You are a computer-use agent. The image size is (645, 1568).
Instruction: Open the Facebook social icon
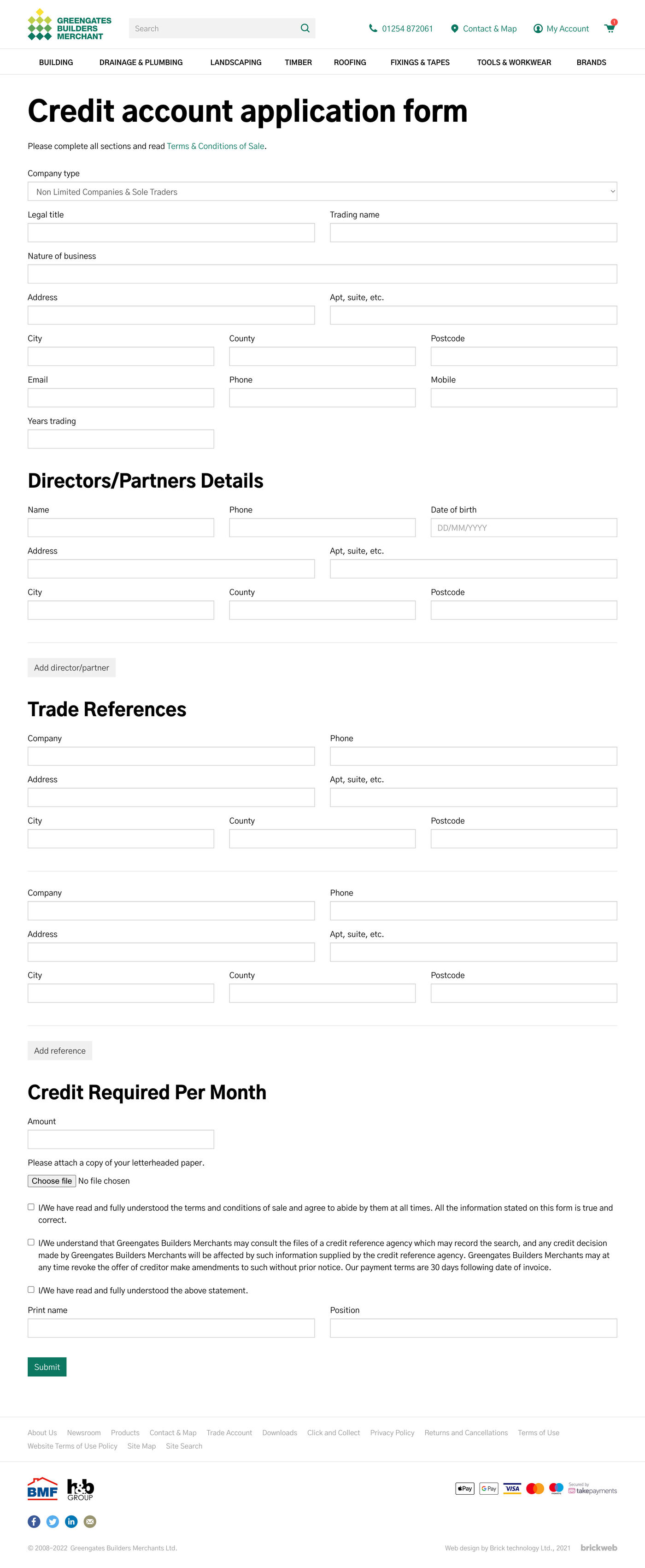(34, 1521)
